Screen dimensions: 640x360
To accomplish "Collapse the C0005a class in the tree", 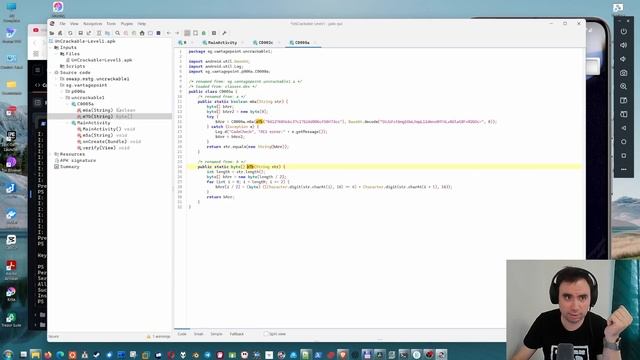I will [68, 104].
